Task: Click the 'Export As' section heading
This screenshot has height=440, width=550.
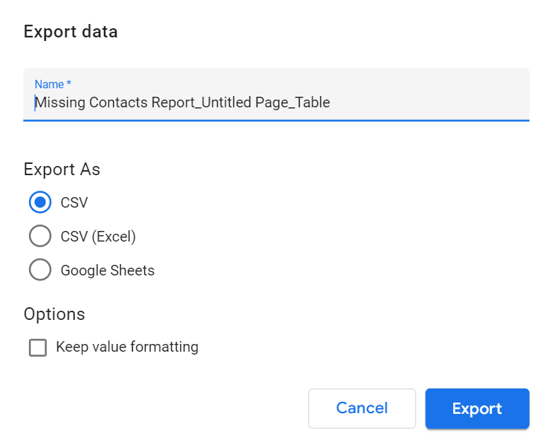Action: click(x=62, y=169)
